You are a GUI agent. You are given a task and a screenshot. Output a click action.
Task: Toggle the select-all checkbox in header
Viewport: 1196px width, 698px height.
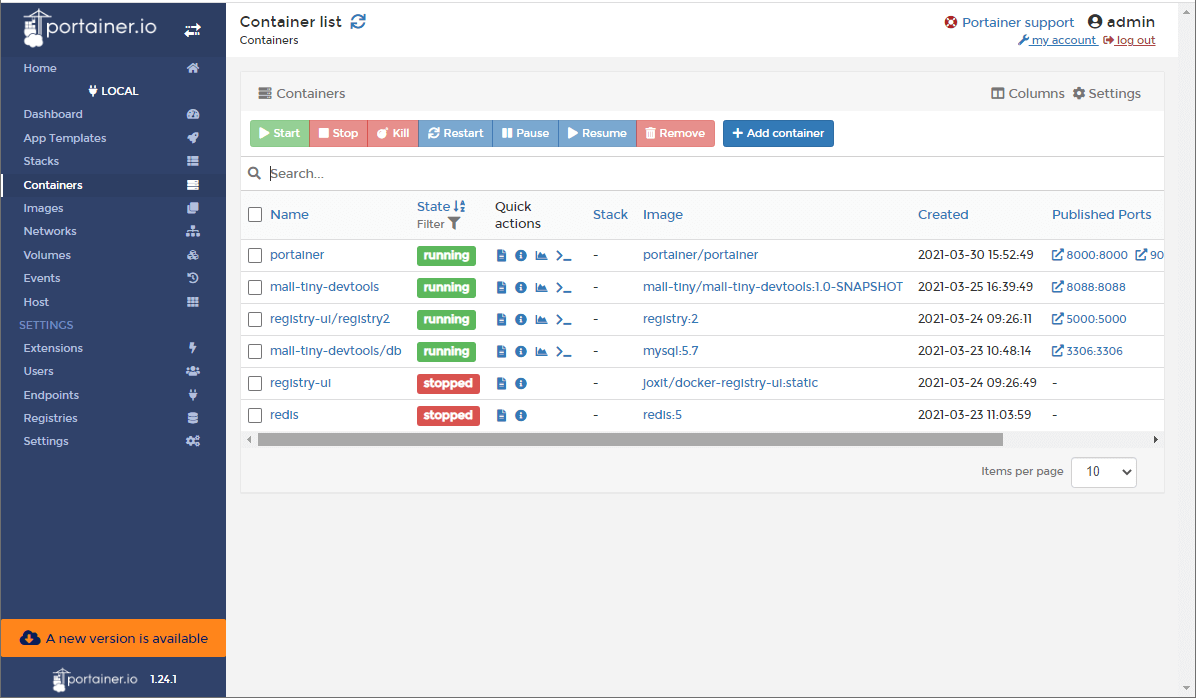coord(255,214)
